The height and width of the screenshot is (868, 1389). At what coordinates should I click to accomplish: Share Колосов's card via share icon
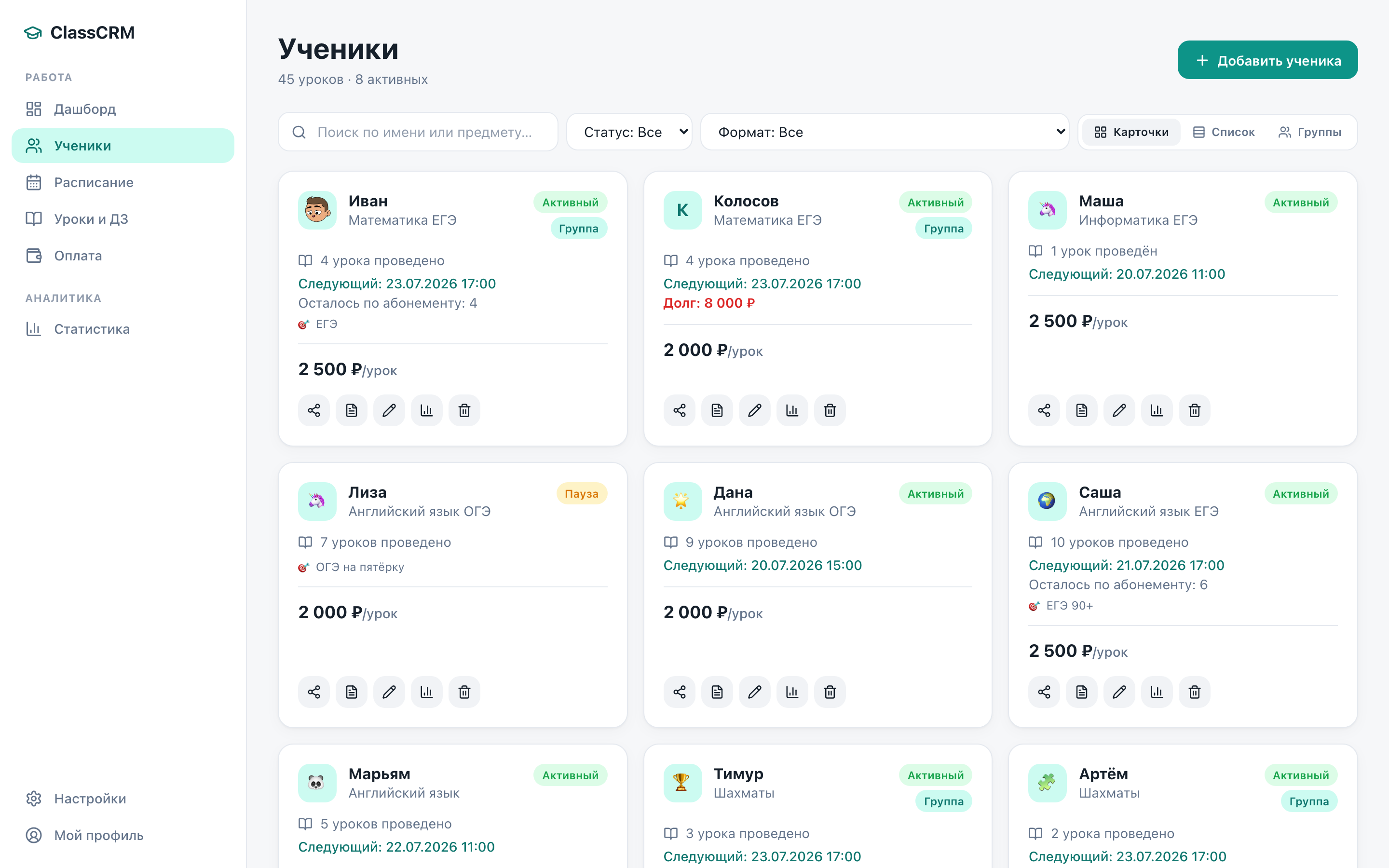680,410
